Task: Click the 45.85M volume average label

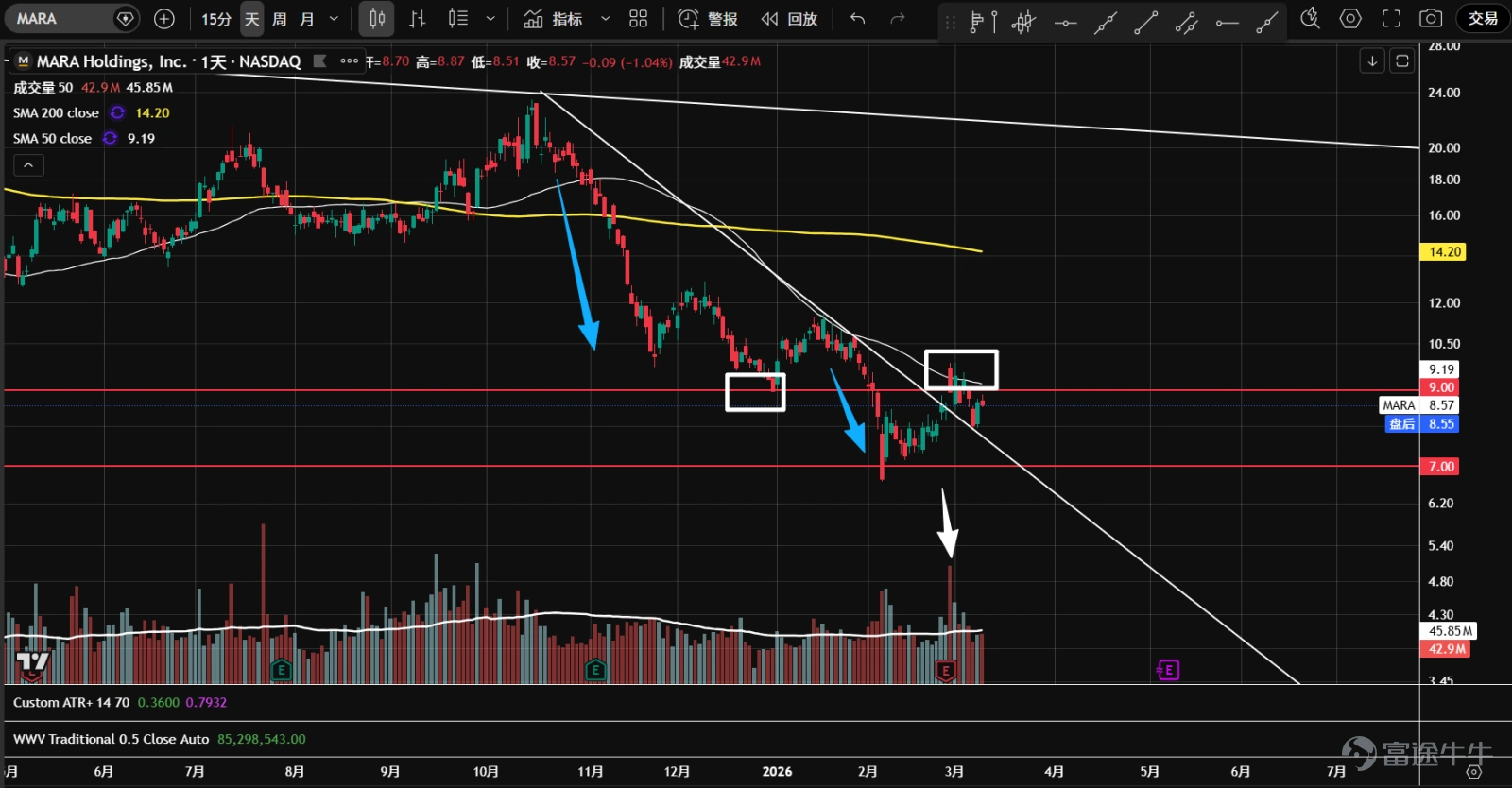Action: pyautogui.click(x=1450, y=631)
